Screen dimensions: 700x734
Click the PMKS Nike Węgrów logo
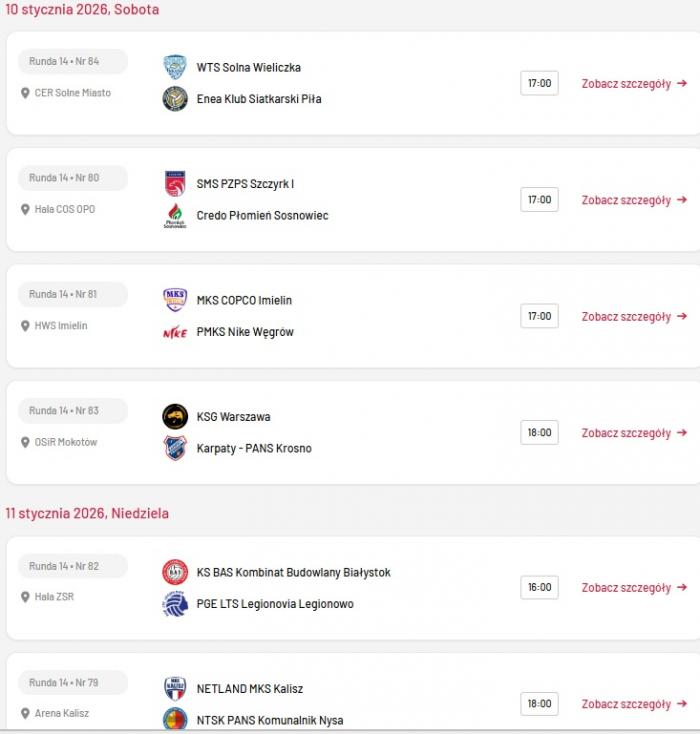tap(175, 332)
